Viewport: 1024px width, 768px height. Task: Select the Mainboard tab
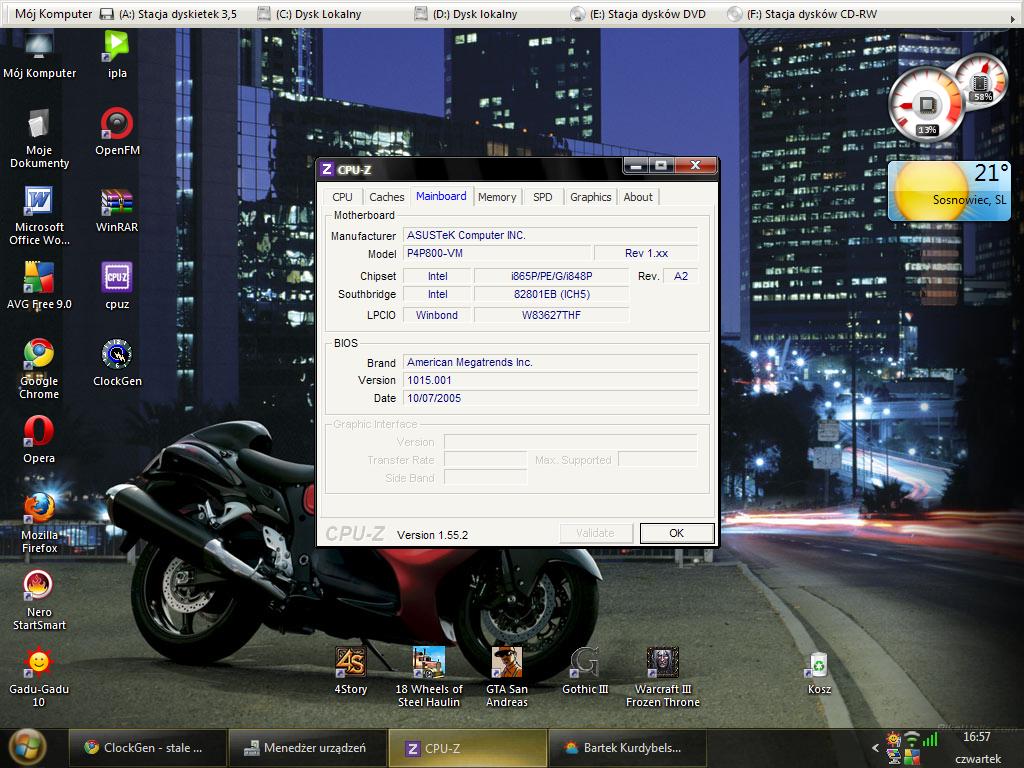[441, 196]
